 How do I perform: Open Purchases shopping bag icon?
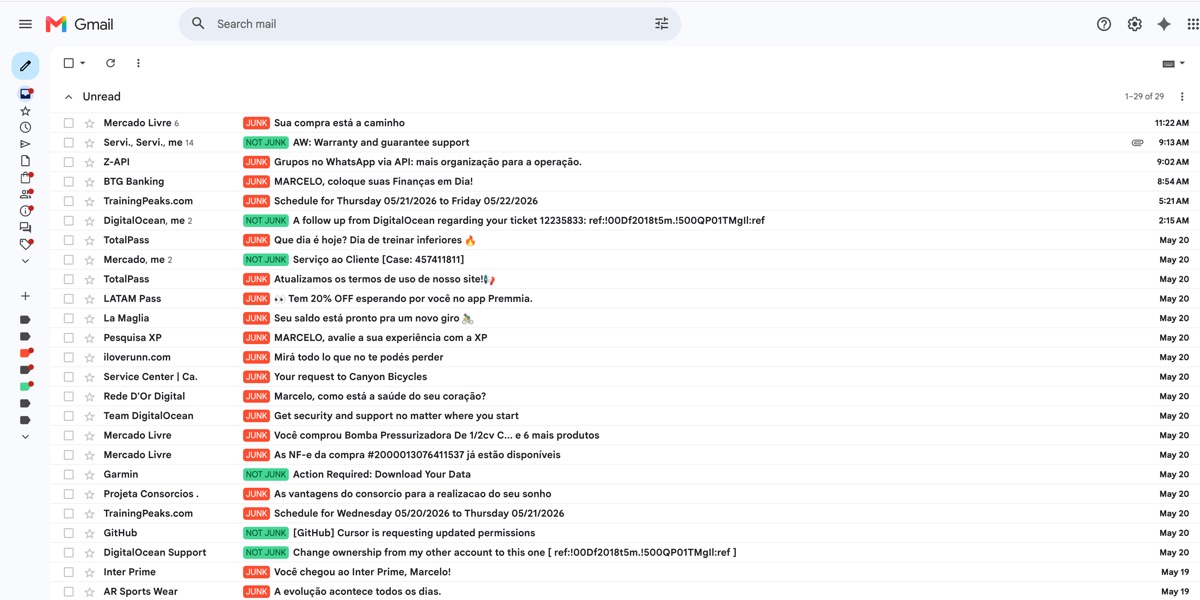[25, 178]
